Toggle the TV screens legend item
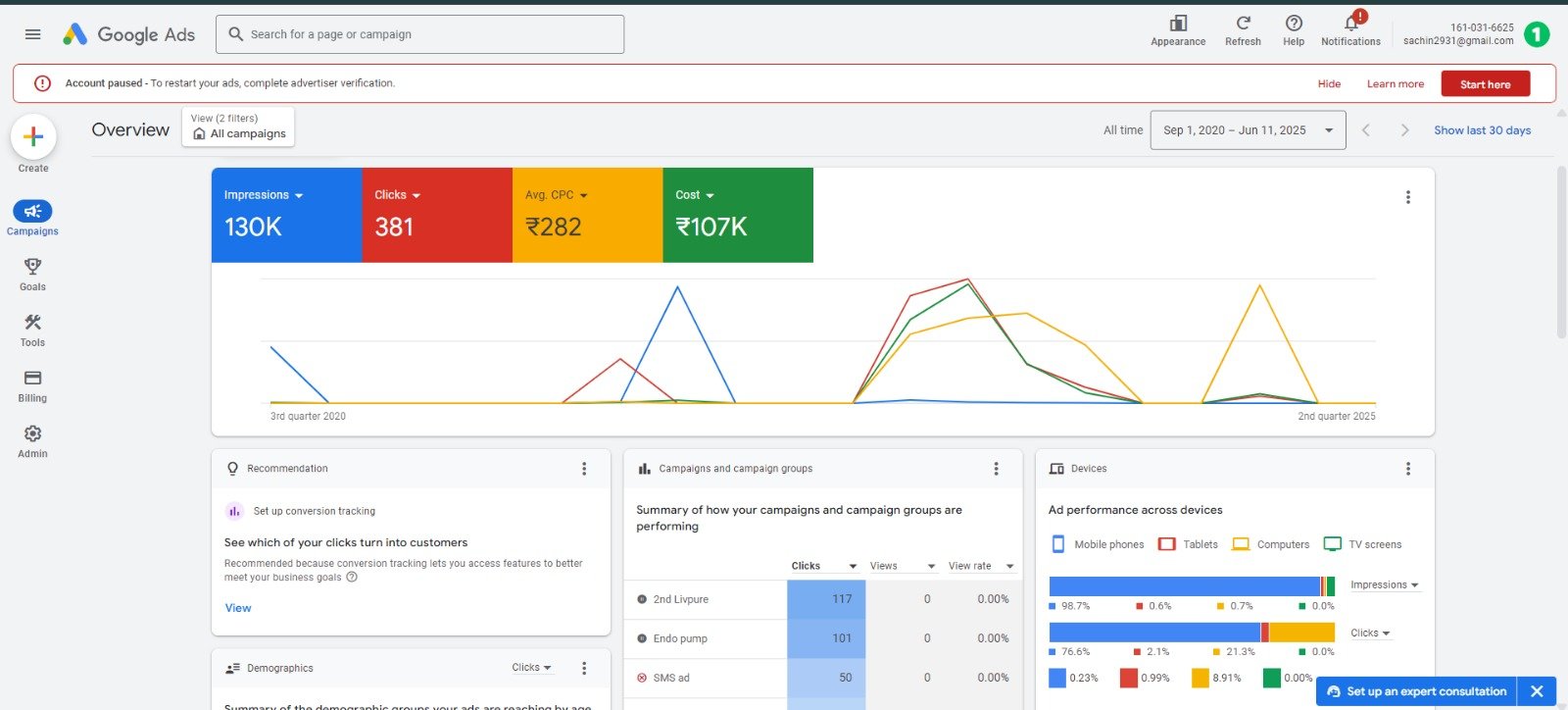Image resolution: width=1568 pixels, height=710 pixels. (x=1362, y=544)
